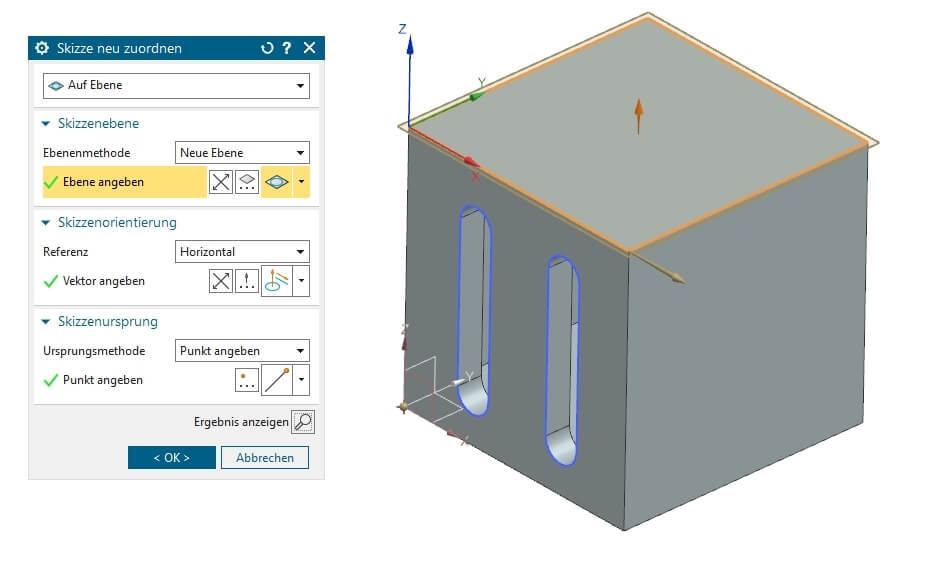929x561 pixels.
Task: Open dialog settings gear icon
Action: (x=41, y=48)
